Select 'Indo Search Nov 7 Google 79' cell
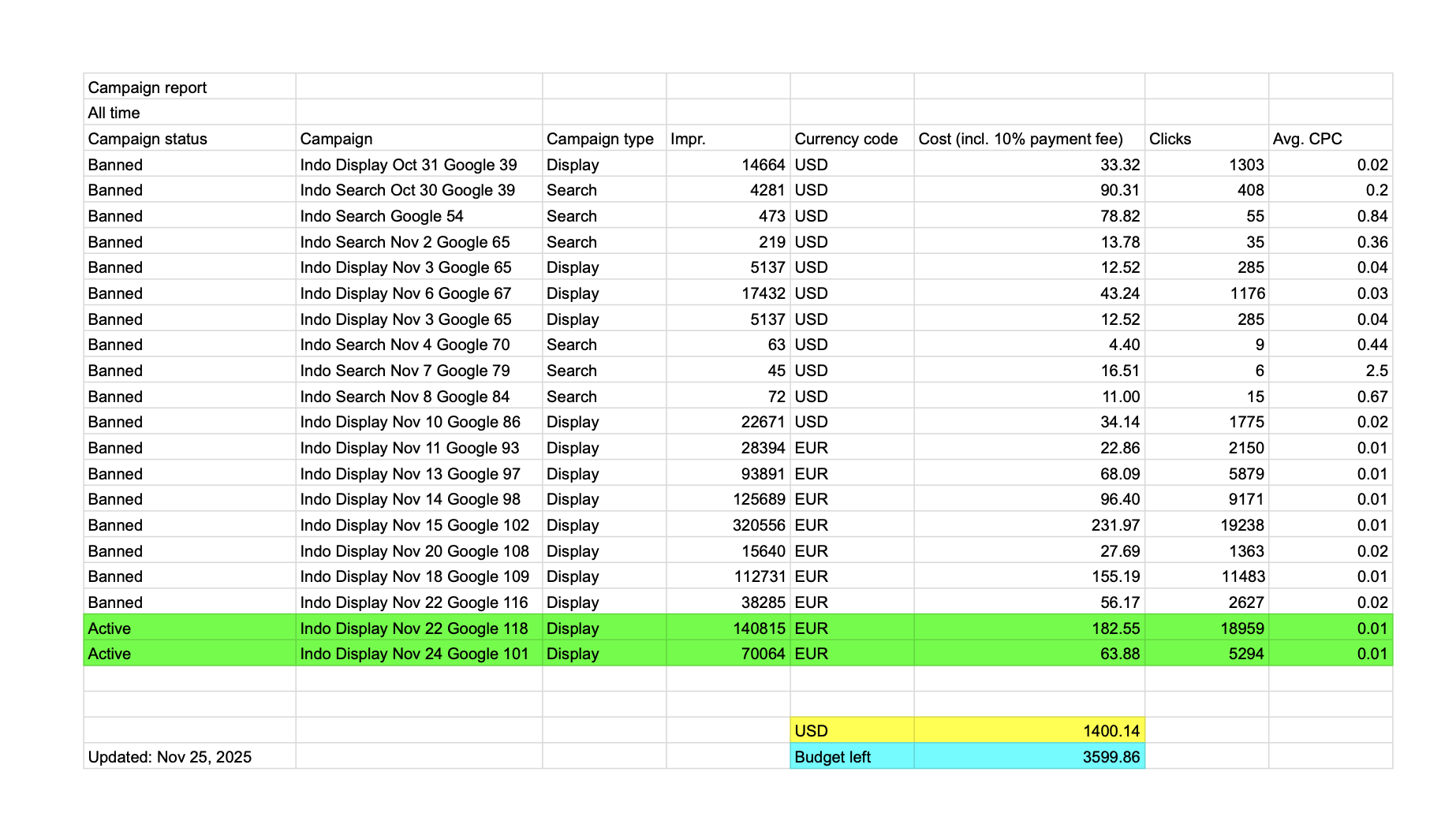This screenshot has width=1456, height=839. point(419,371)
